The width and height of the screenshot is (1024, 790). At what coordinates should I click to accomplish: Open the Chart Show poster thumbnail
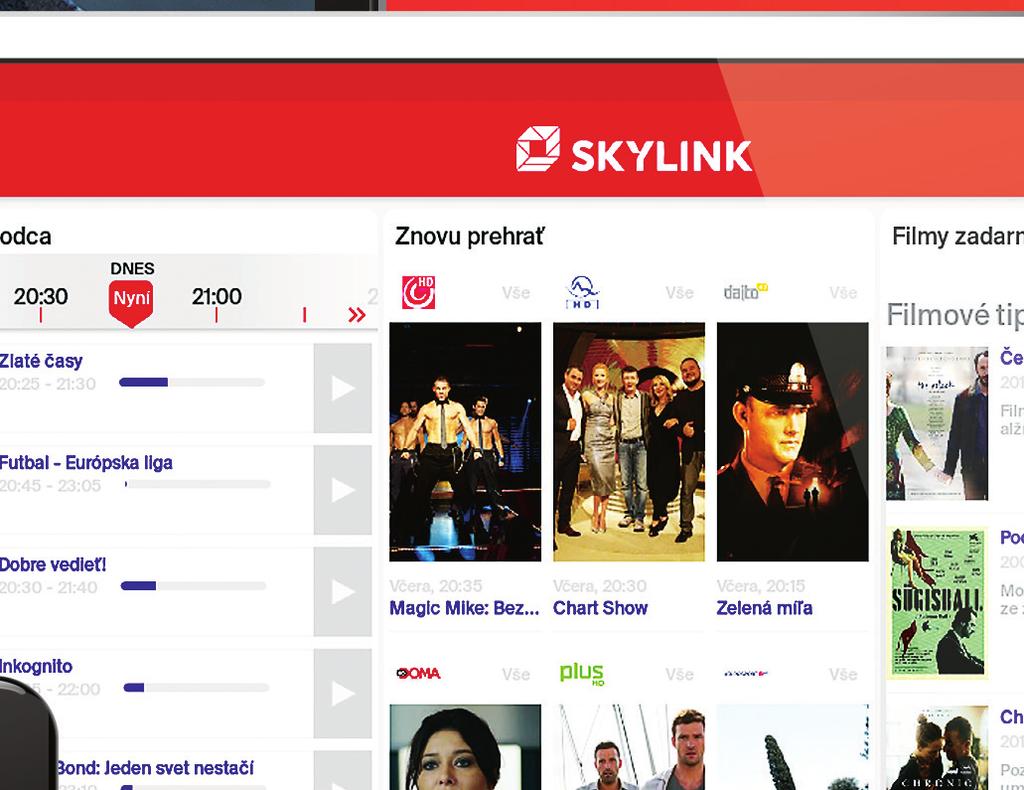[x=629, y=442]
